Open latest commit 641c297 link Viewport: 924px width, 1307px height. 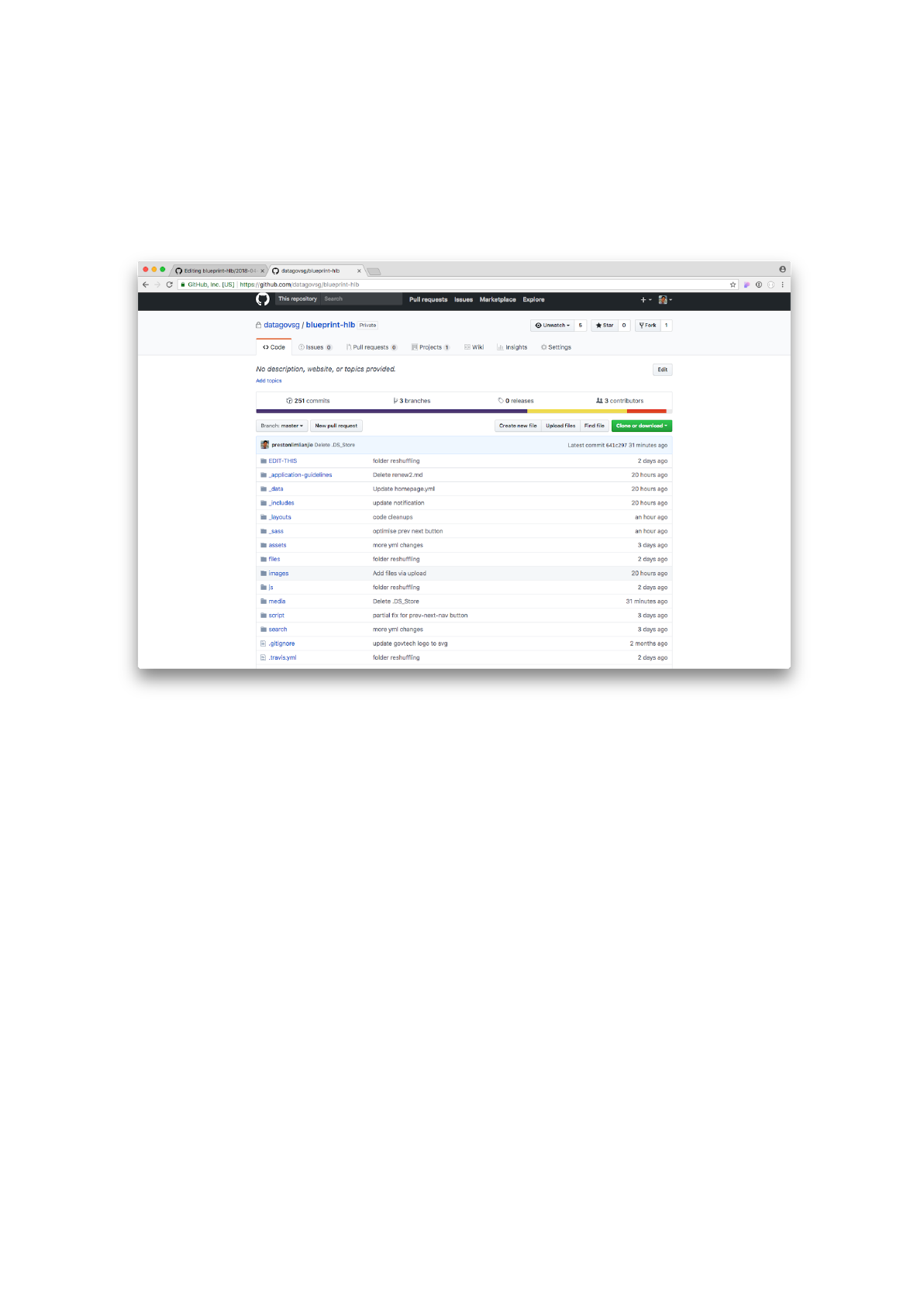coord(616,445)
